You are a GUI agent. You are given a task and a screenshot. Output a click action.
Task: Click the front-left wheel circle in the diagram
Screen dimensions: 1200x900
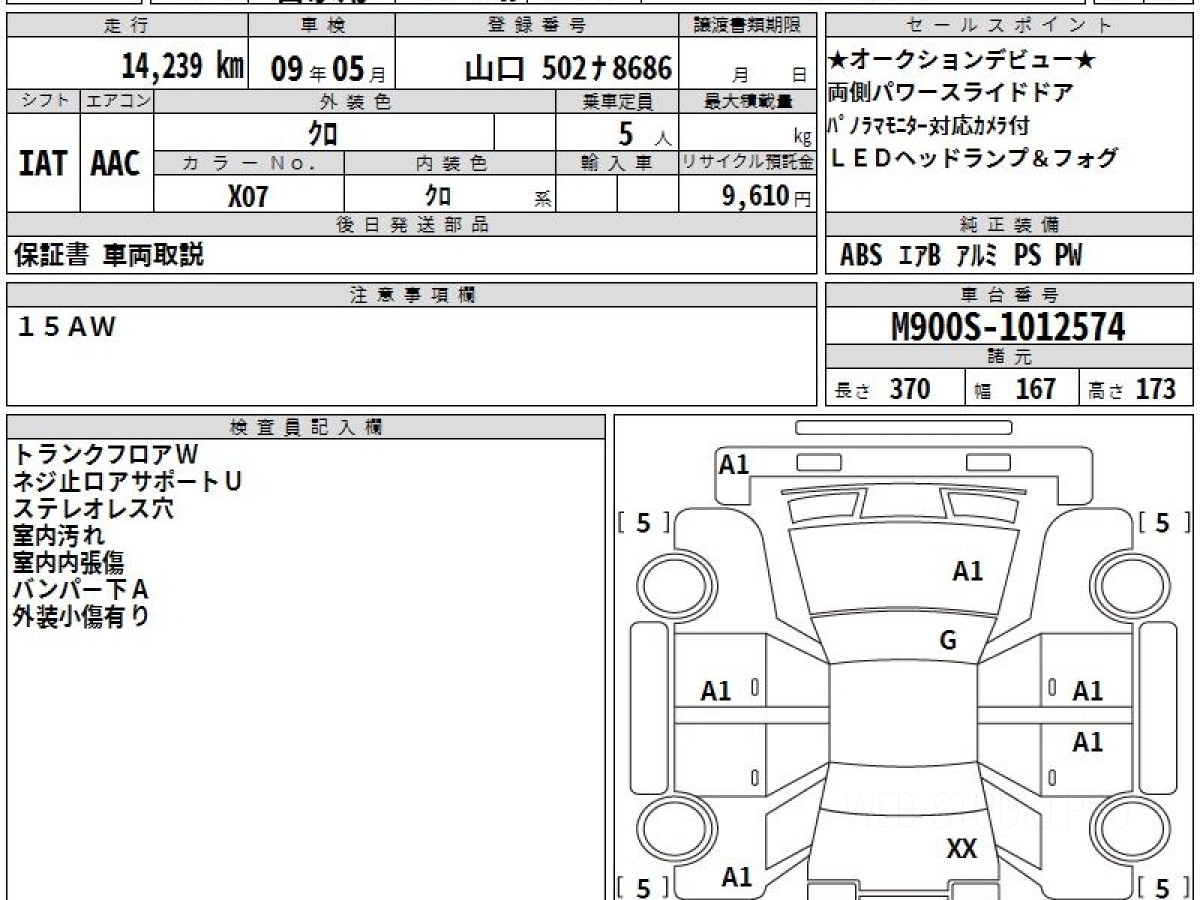coord(672,583)
